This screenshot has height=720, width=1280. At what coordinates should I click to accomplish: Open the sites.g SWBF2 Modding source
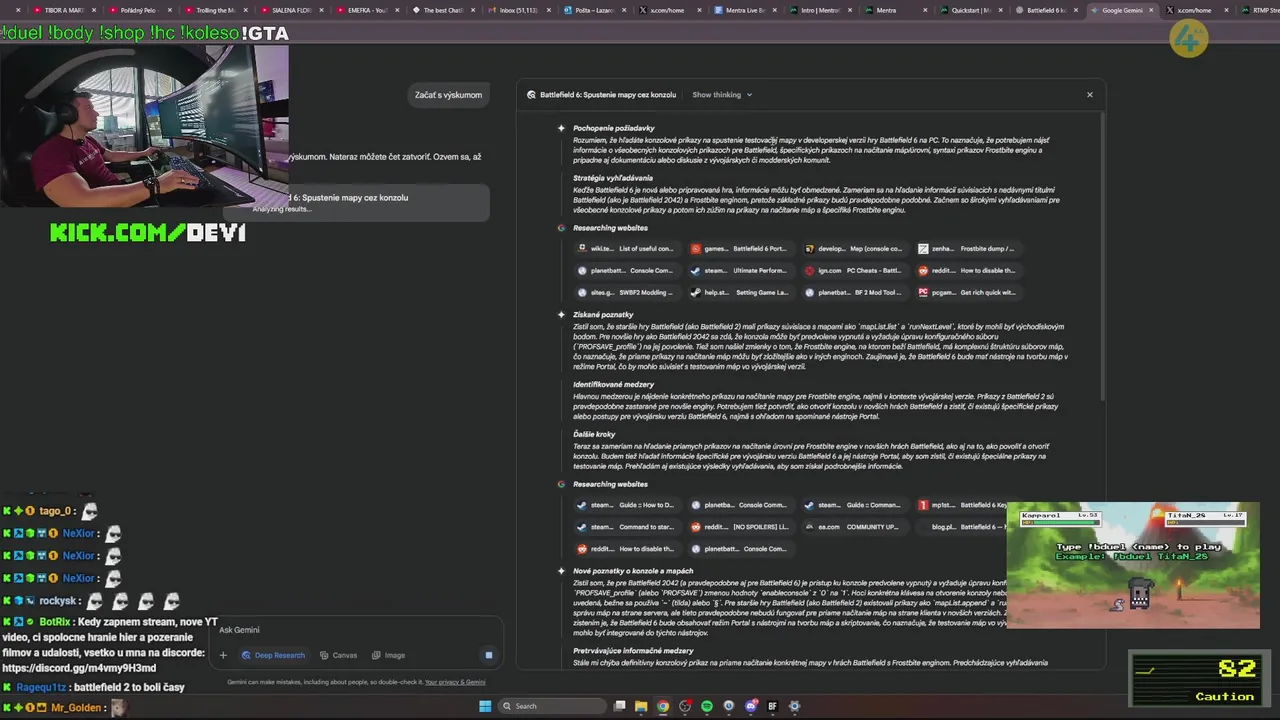coord(627,292)
